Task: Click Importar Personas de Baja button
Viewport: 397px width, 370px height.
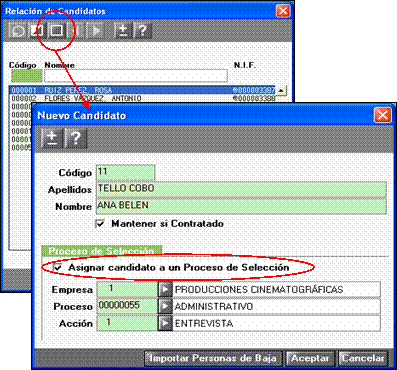Action: [213, 358]
